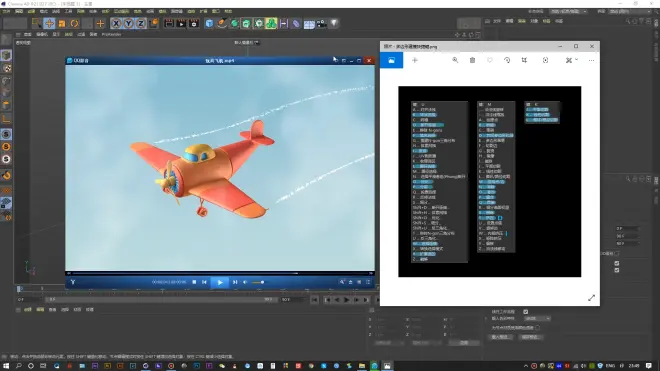
Task: Click the green cloner array icon
Action: click(271, 24)
